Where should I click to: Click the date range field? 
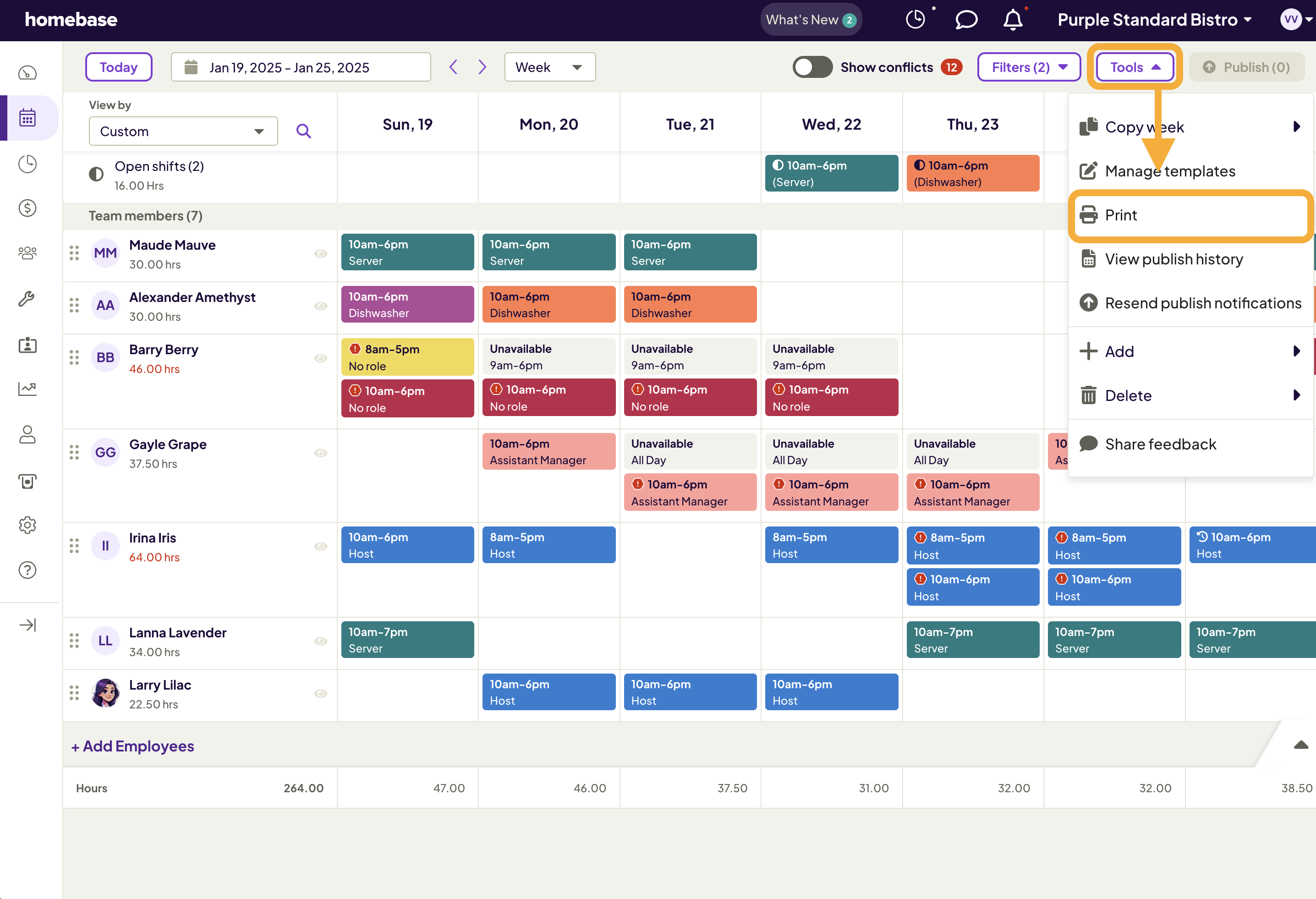(x=300, y=67)
